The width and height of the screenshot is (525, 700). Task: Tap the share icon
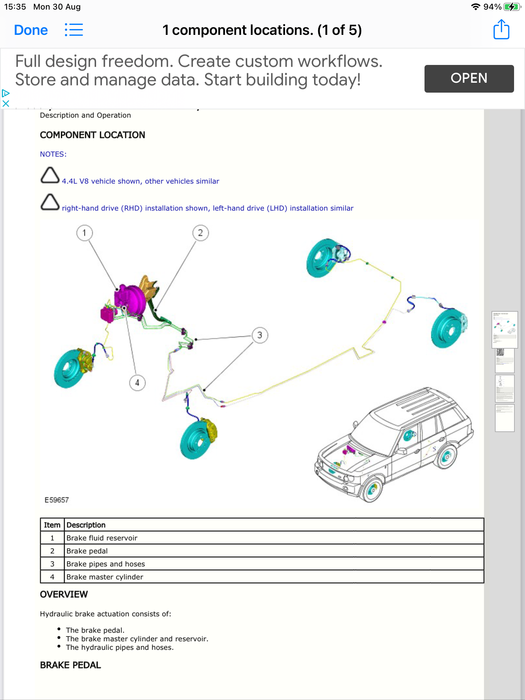click(x=501, y=29)
